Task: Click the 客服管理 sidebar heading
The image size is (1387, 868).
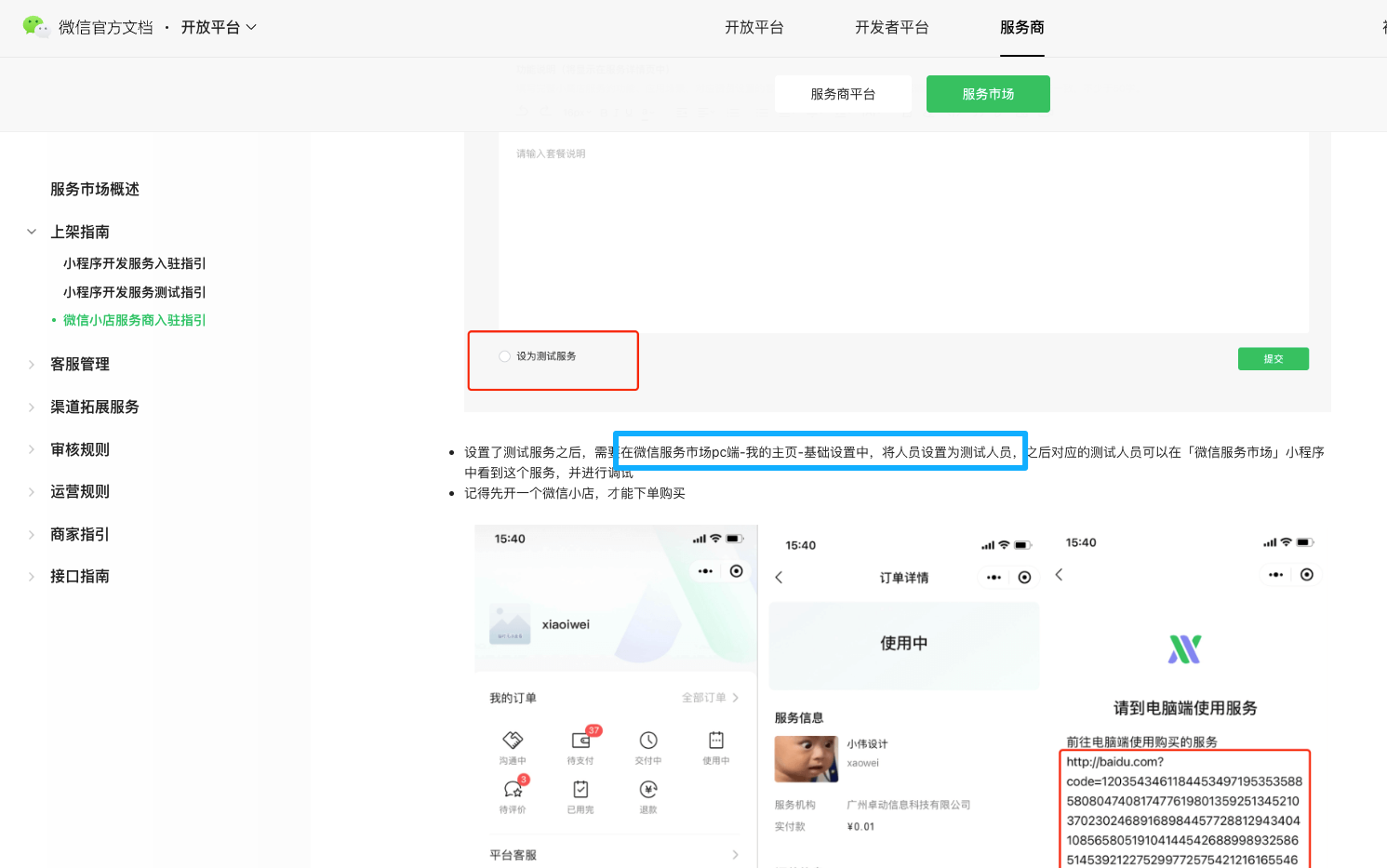Action: [x=80, y=364]
